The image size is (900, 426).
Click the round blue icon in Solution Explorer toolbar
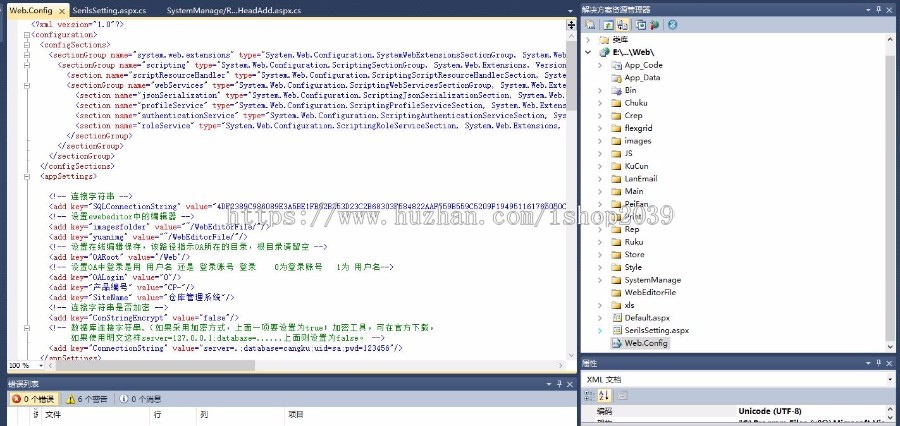[672, 25]
